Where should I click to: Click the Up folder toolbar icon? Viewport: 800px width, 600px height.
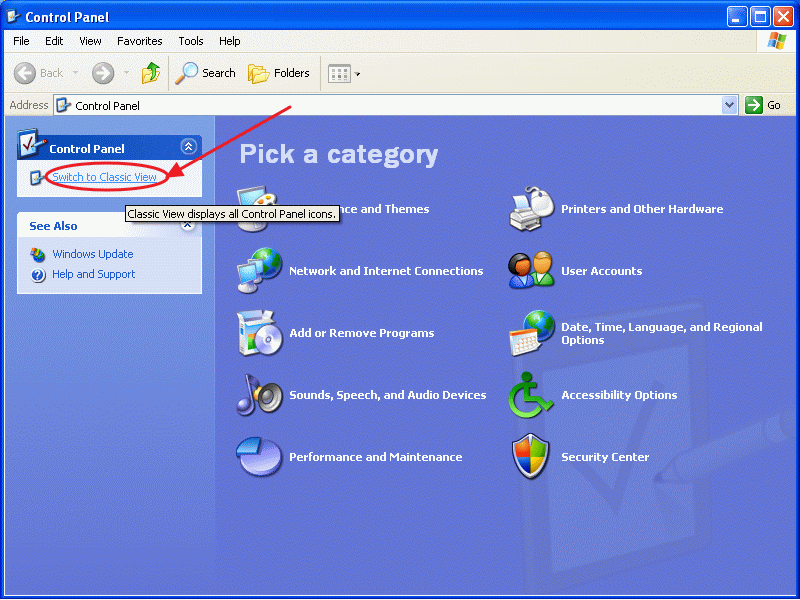coord(151,73)
